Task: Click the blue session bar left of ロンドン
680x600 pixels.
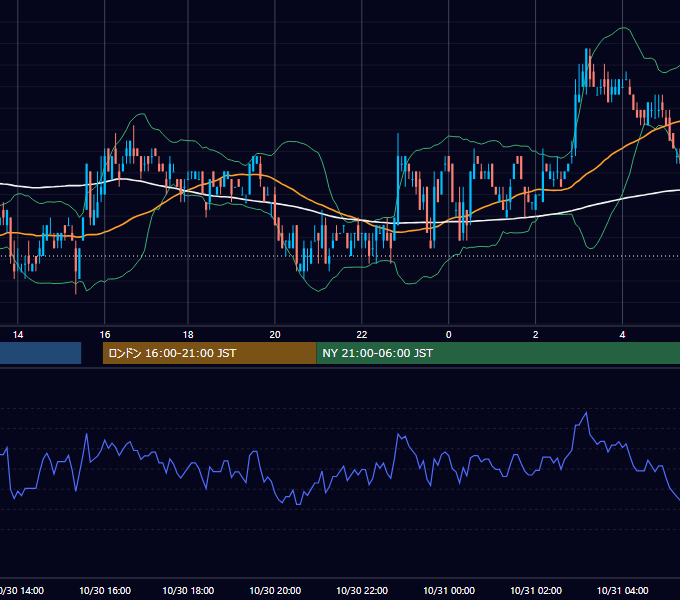Action: [x=40, y=353]
